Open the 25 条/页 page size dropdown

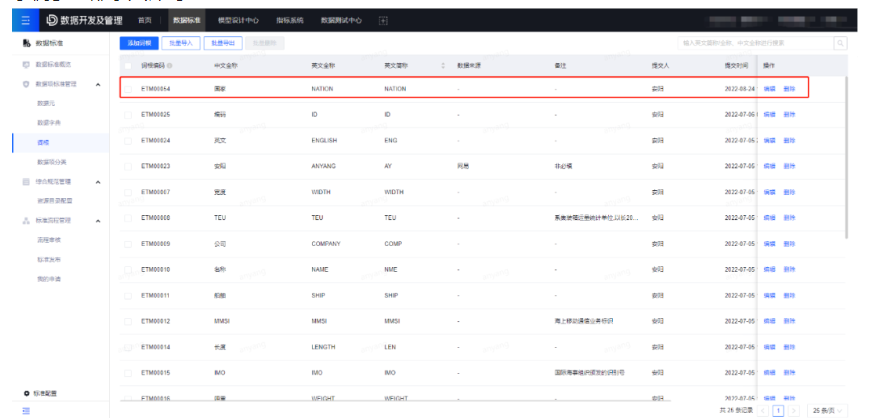coord(827,411)
